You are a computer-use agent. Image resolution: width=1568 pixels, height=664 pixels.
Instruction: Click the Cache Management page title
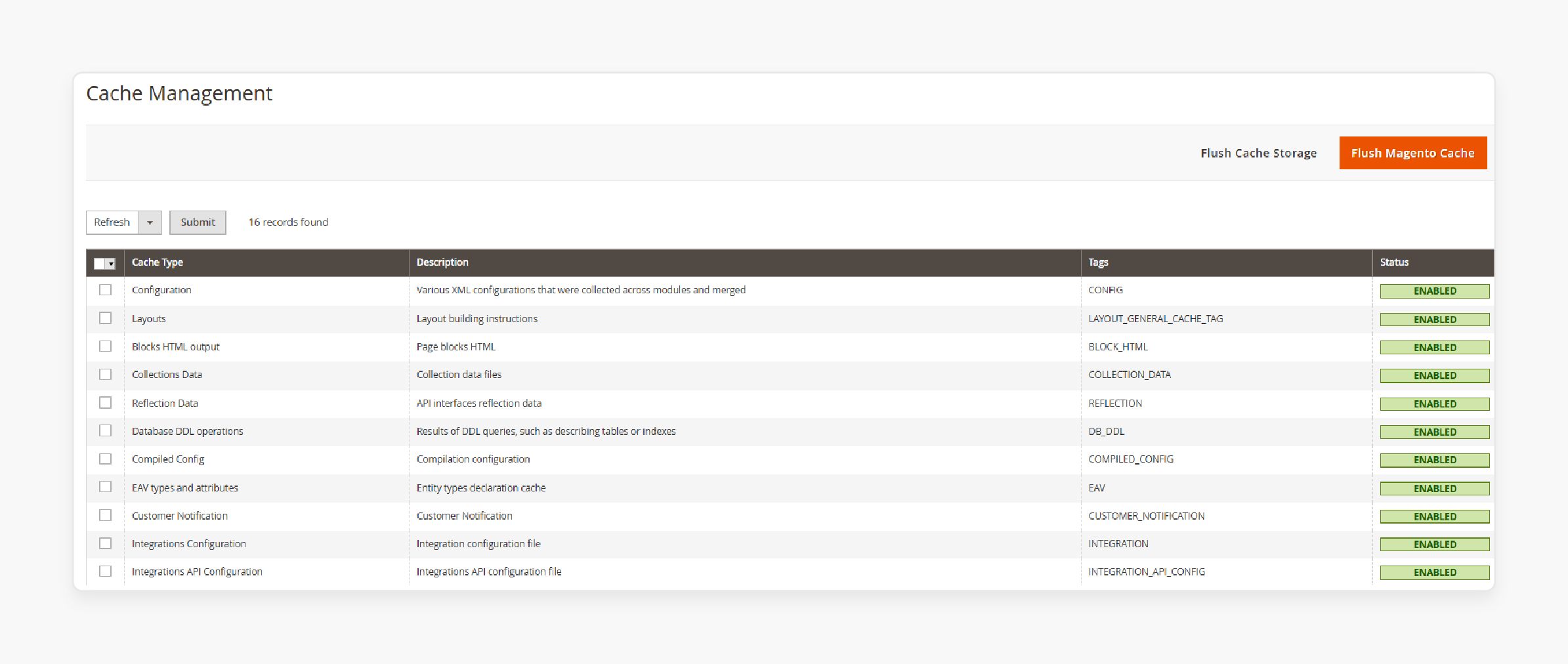click(179, 94)
